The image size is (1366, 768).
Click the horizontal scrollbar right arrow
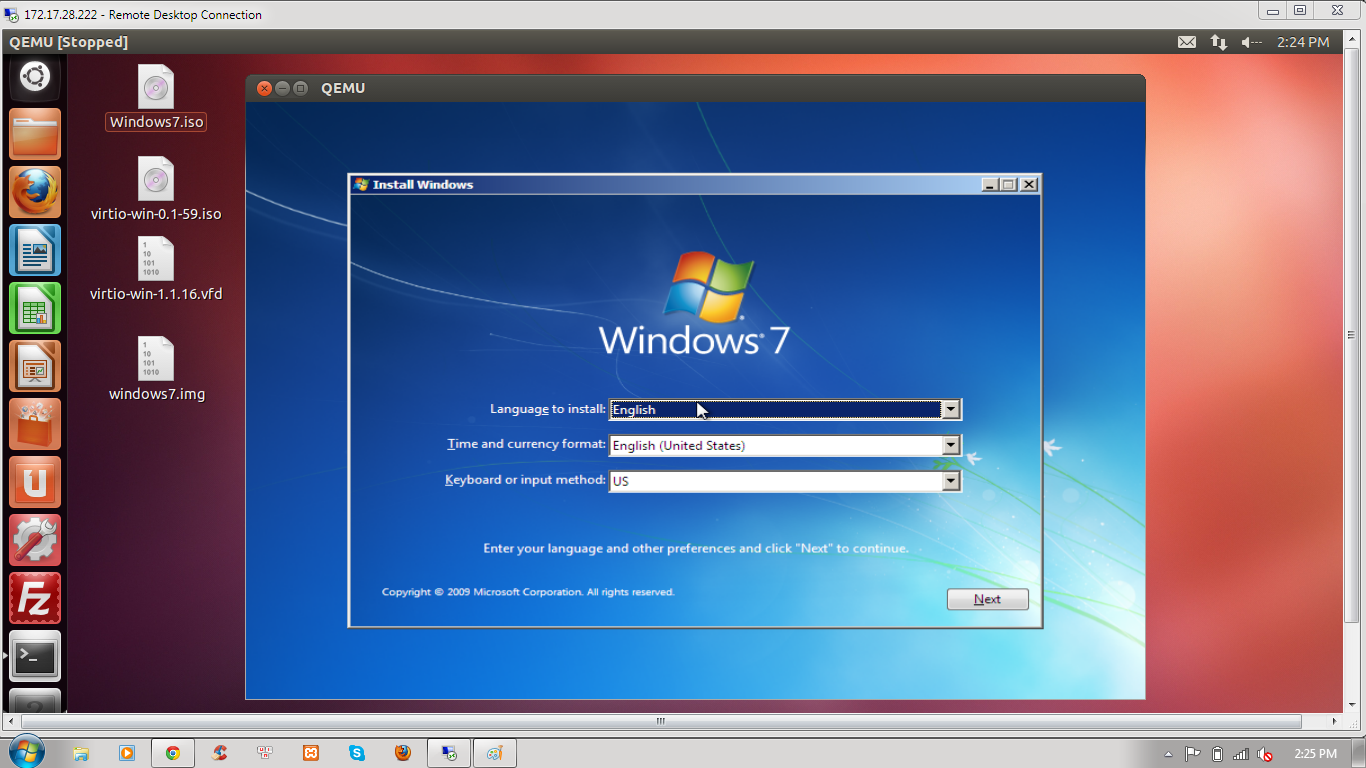coord(1335,721)
